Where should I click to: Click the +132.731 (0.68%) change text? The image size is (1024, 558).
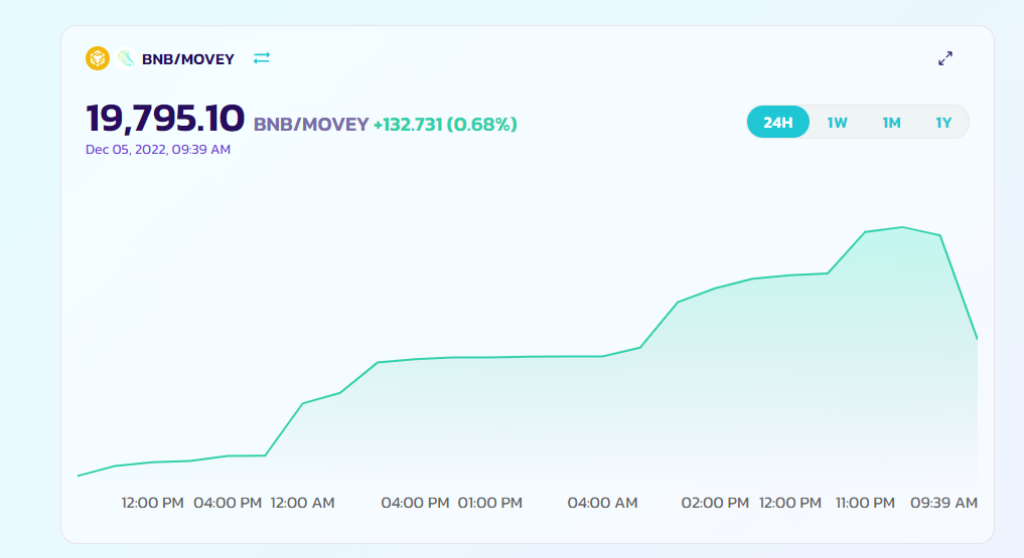coord(445,125)
